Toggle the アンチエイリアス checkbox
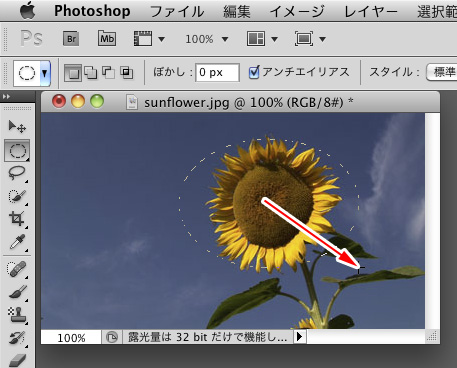The image size is (457, 368). (x=254, y=72)
